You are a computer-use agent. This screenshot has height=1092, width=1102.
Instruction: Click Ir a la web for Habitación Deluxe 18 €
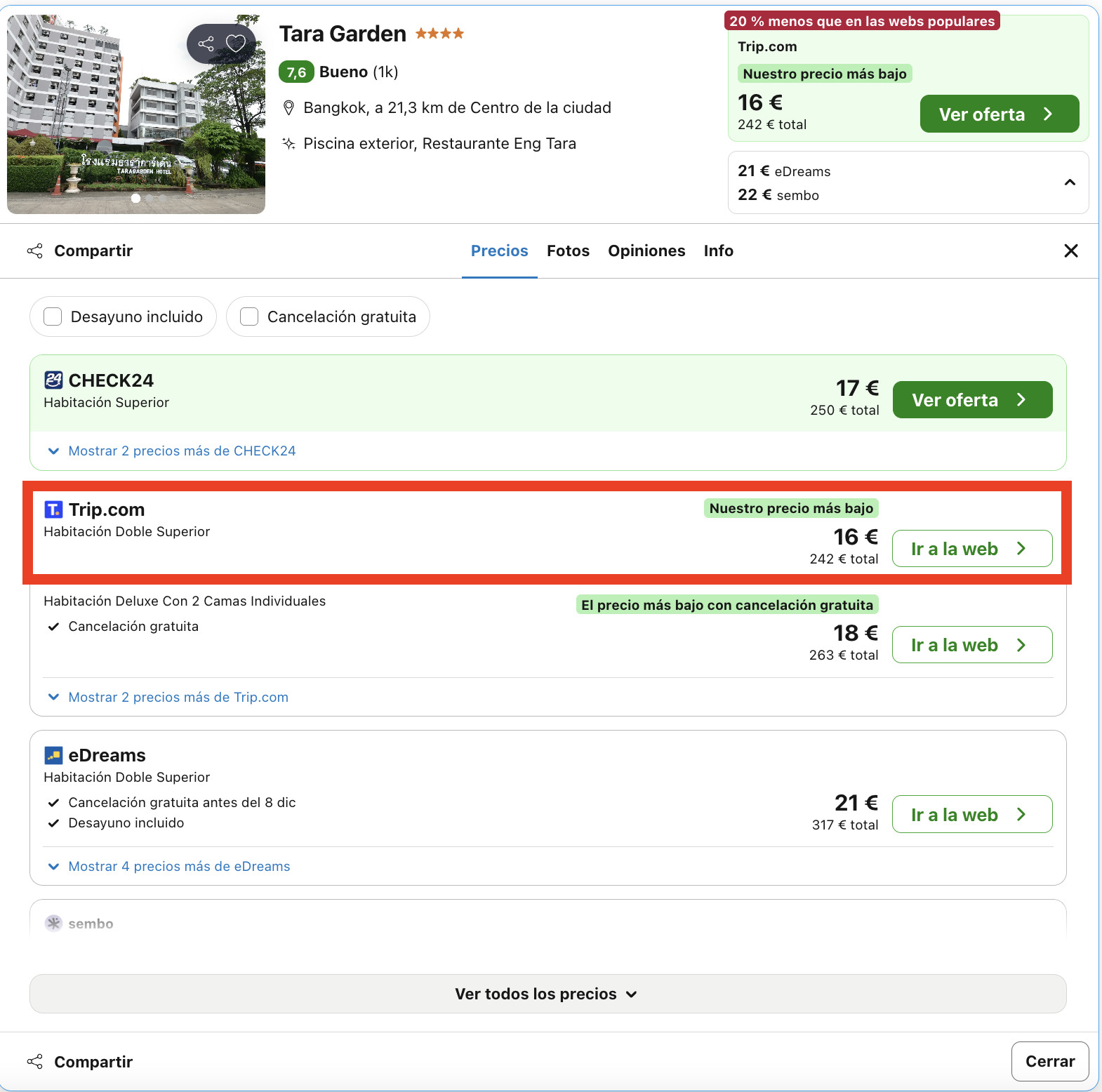972,644
